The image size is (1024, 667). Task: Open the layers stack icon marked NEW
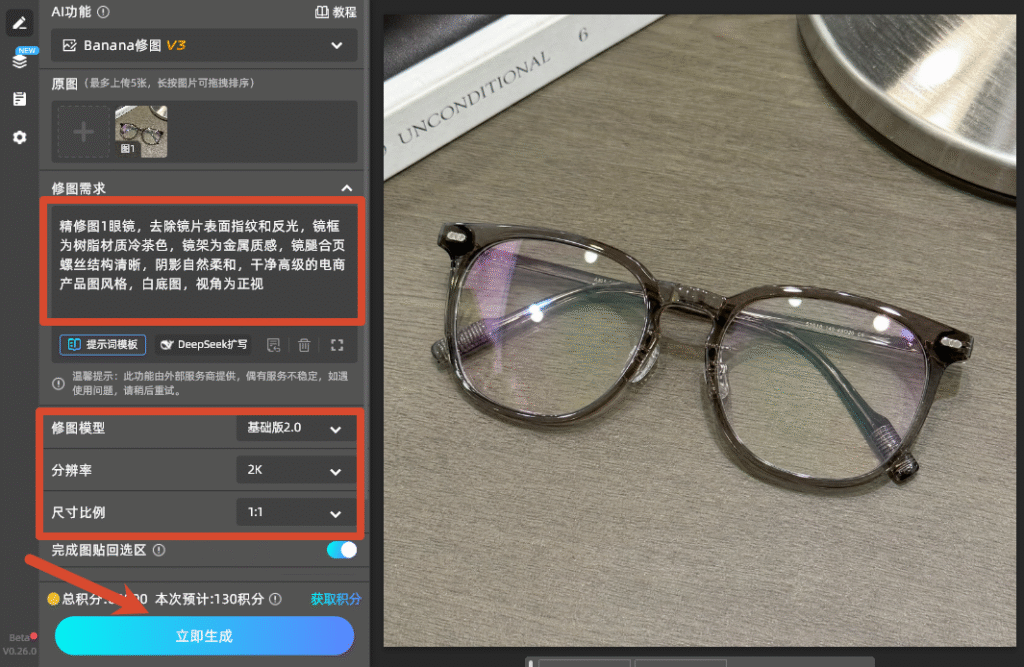point(20,61)
